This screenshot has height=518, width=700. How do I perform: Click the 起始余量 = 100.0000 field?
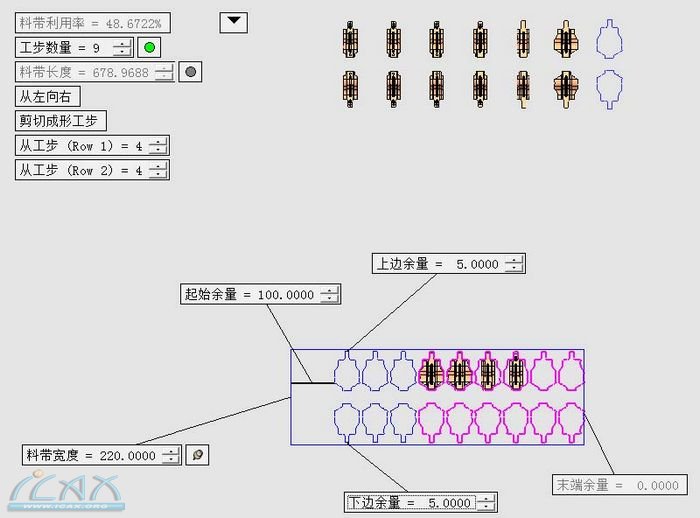(x=261, y=294)
